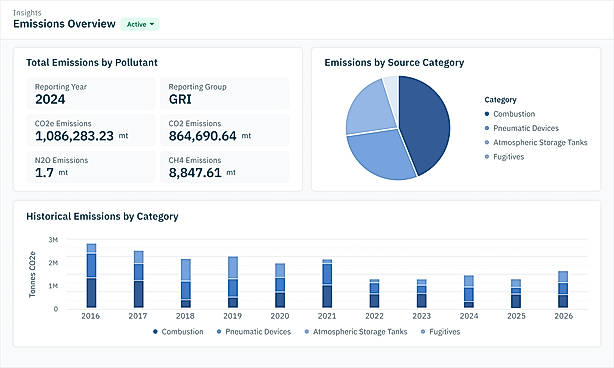
Task: Toggle Pneumatic Devices series in bar chart legend
Action: 254,332
